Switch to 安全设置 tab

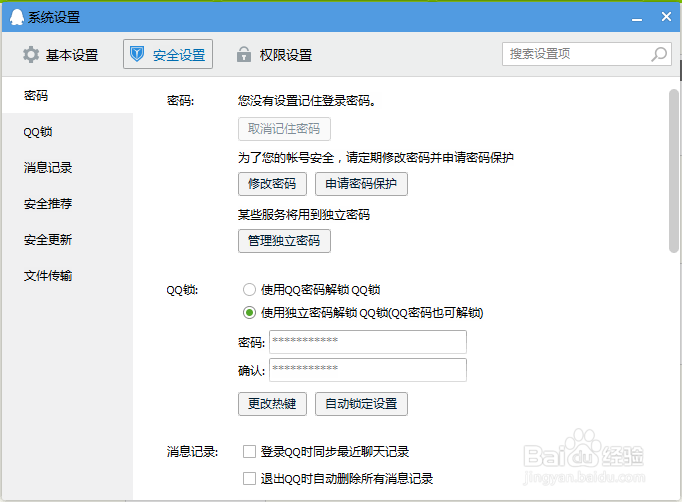click(x=168, y=54)
